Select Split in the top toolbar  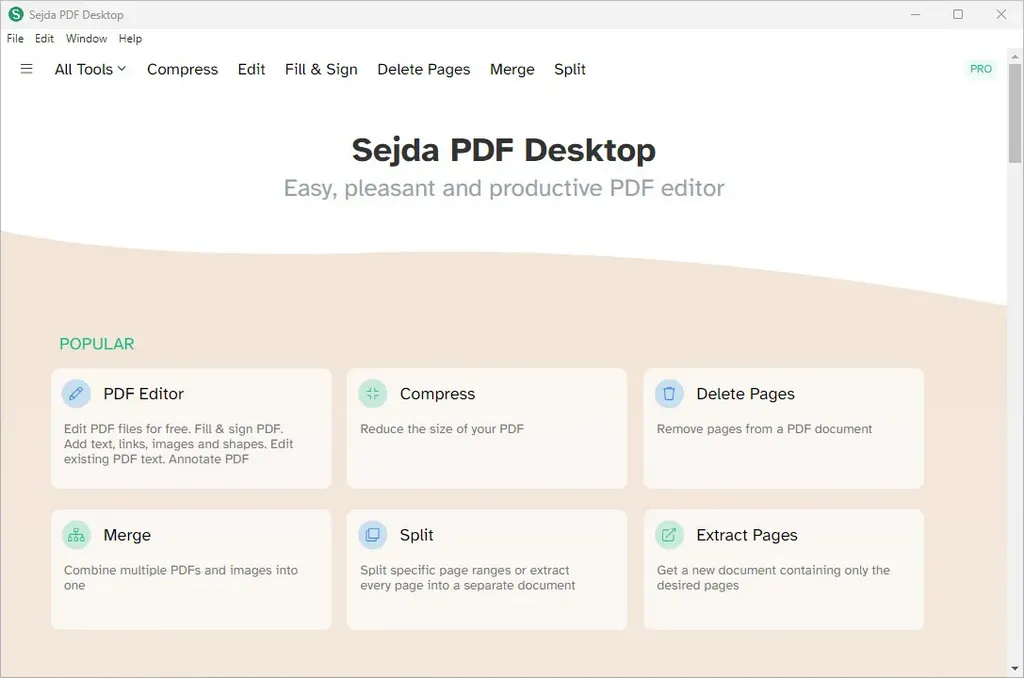click(569, 69)
